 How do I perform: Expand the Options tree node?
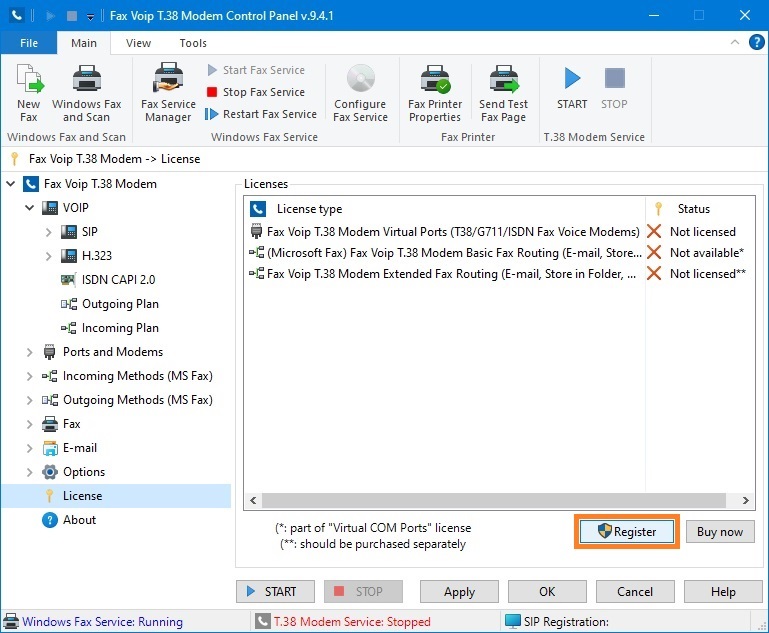[x=29, y=472]
